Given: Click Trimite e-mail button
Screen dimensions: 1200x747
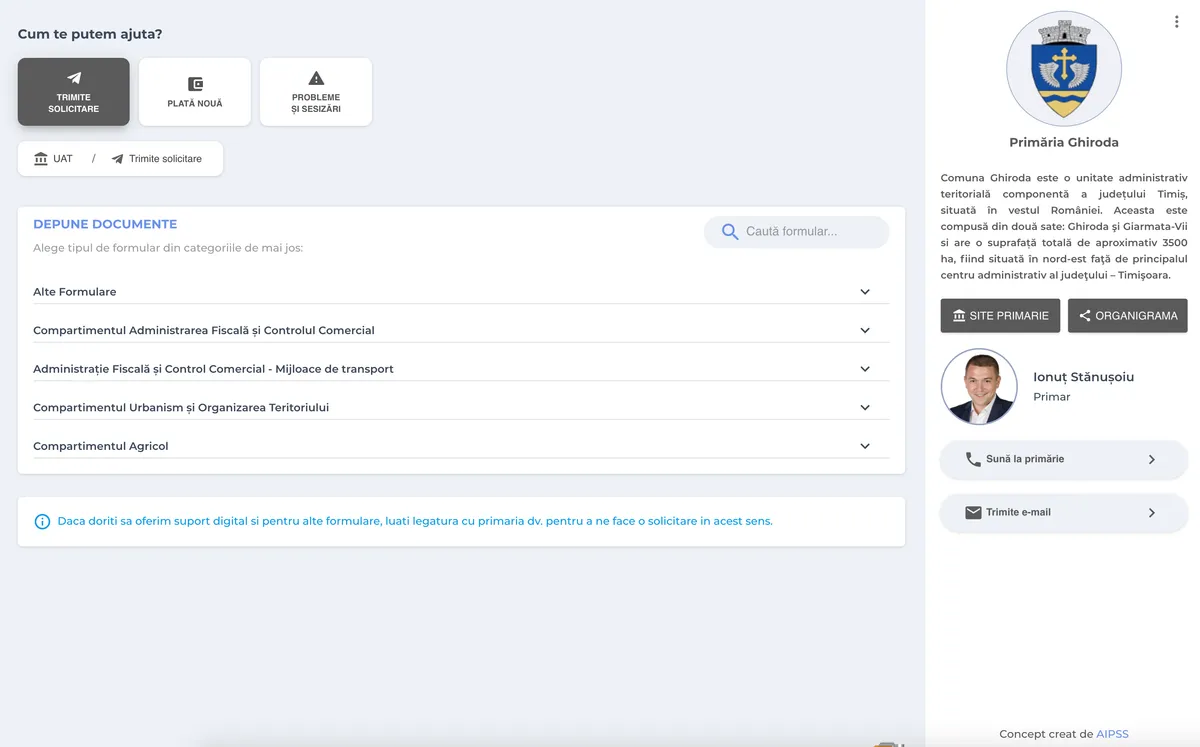Looking at the screenshot, I should [x=1064, y=512].
